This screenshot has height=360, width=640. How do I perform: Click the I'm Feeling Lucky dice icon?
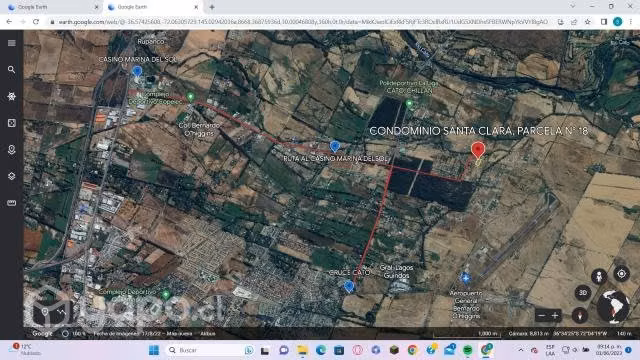tap(11, 123)
